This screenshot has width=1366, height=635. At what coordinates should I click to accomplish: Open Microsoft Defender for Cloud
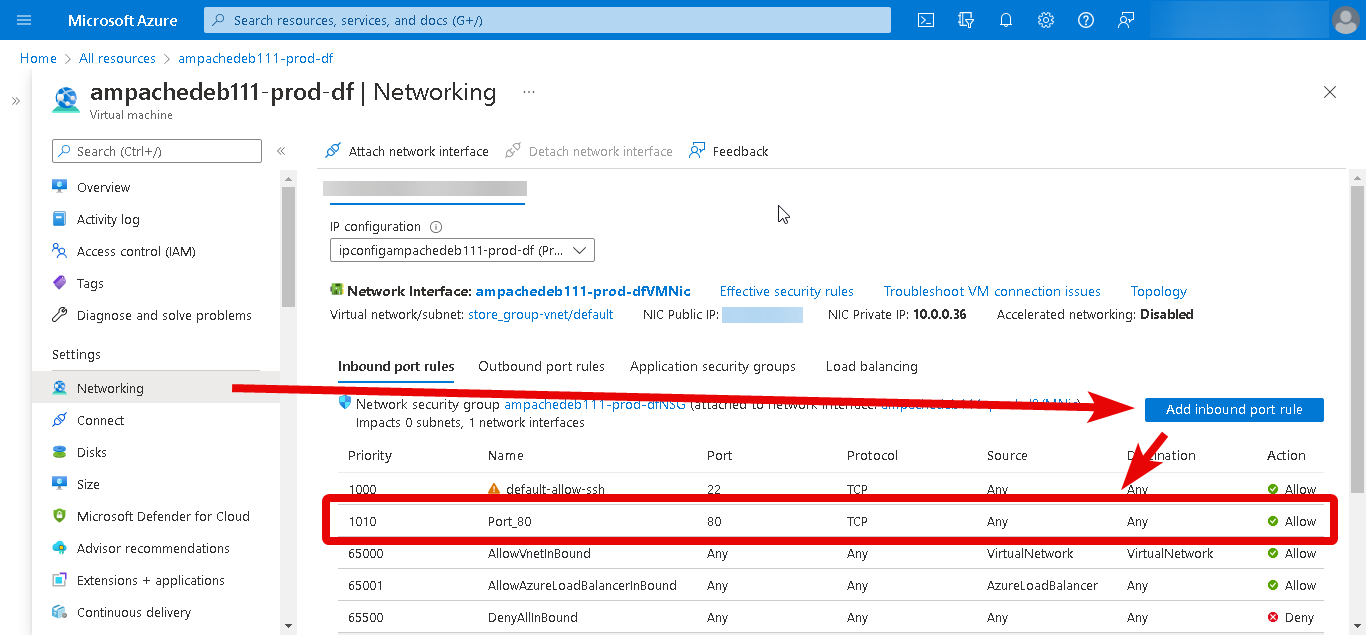(163, 516)
